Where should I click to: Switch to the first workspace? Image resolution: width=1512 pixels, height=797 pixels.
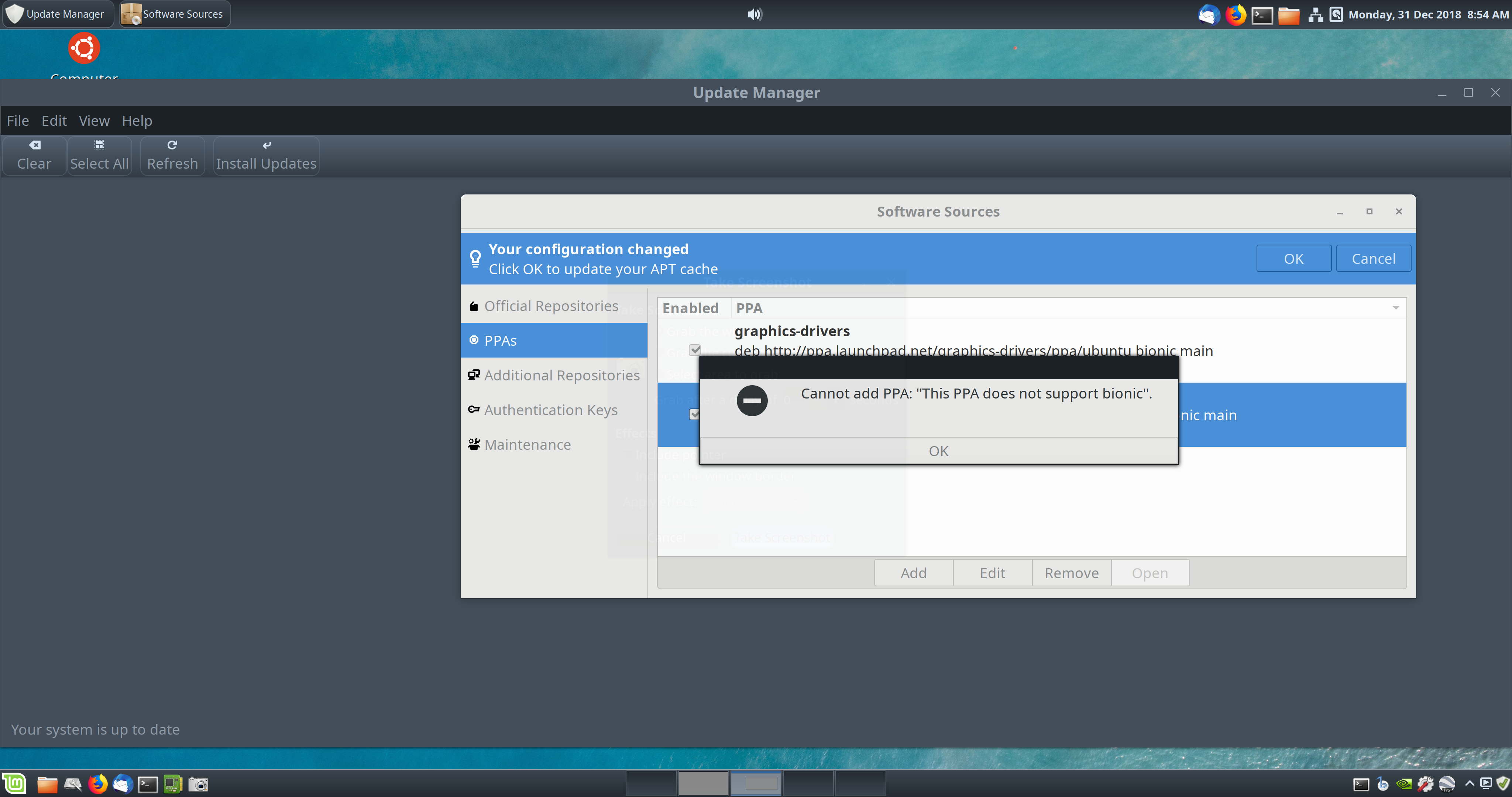(x=651, y=783)
